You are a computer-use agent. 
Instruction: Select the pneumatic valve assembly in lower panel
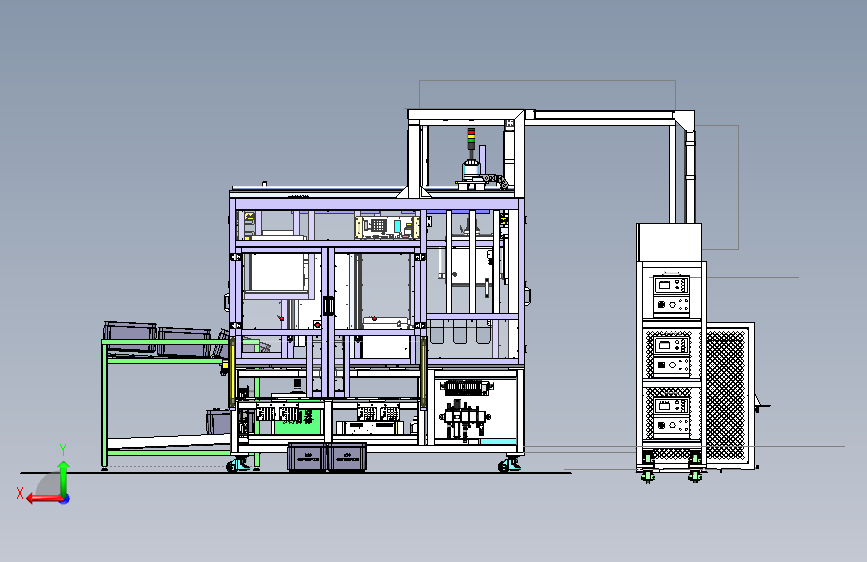point(463,422)
